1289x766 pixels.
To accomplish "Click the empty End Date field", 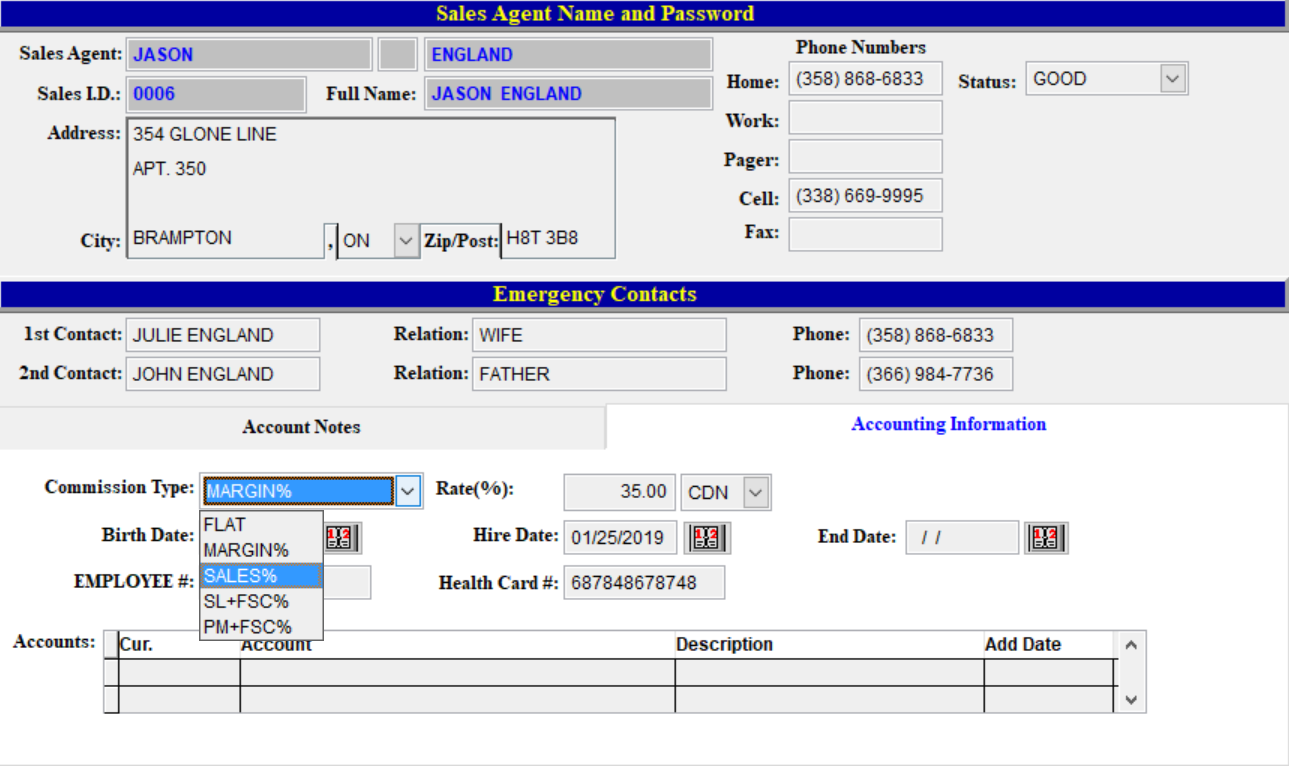I will coord(962,538).
